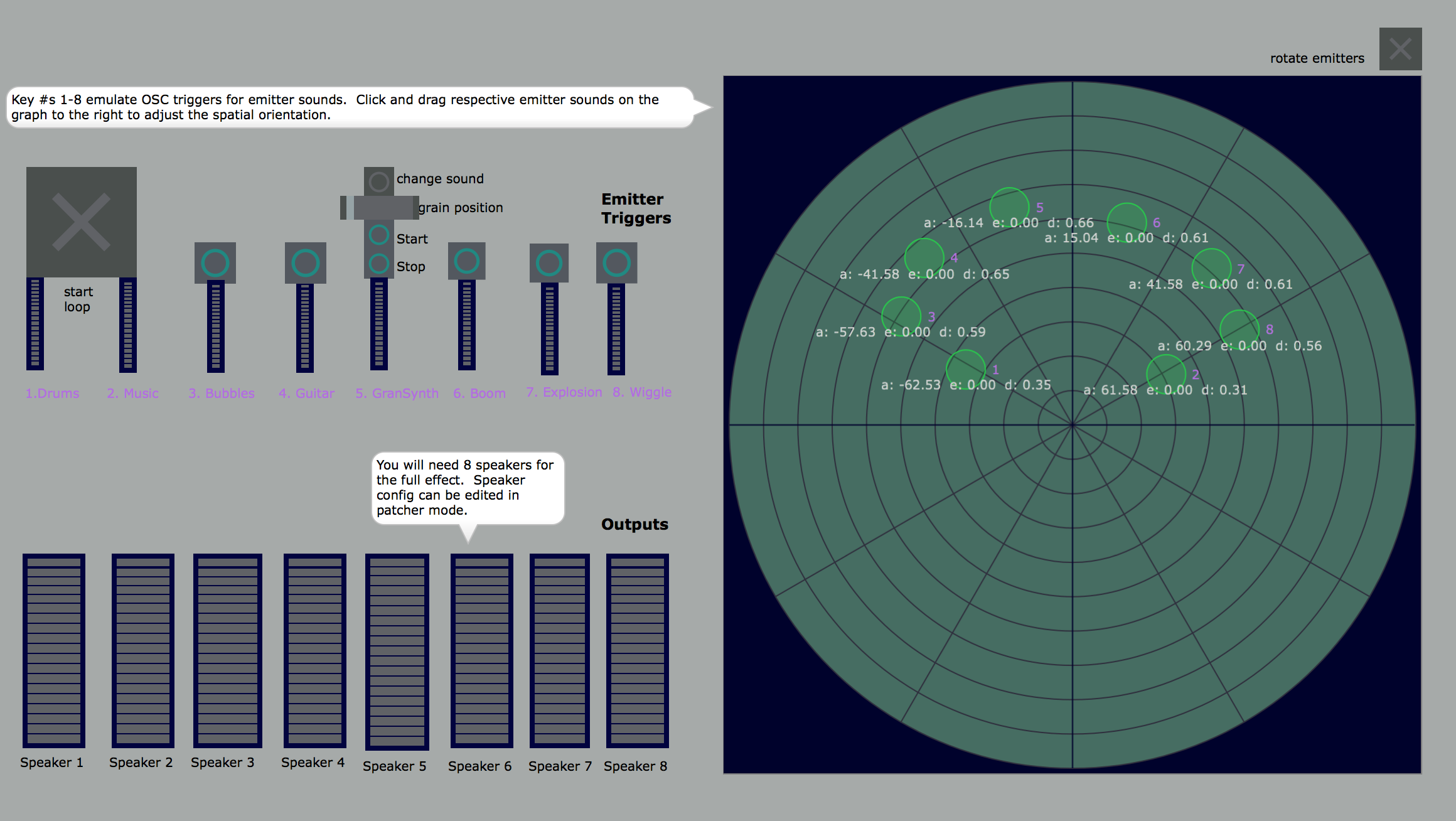The image size is (1456, 821).
Task: Click the 8. Wiggle level meter
Action: (616, 330)
